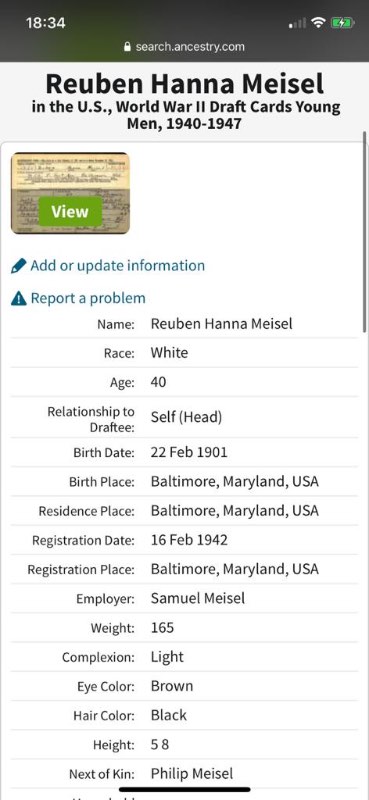
Task: Tap the battery charging icon
Action: coord(341,22)
